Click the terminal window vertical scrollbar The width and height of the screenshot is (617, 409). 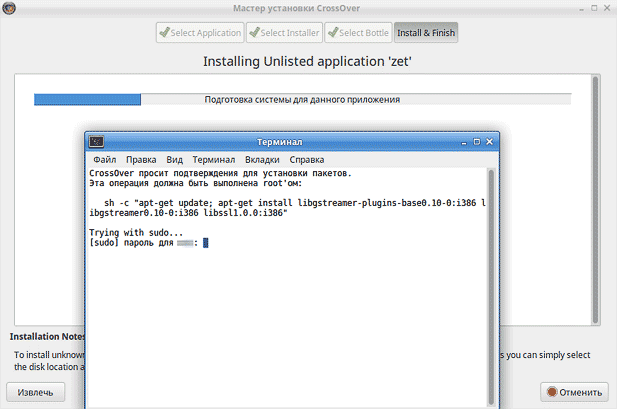491,287
